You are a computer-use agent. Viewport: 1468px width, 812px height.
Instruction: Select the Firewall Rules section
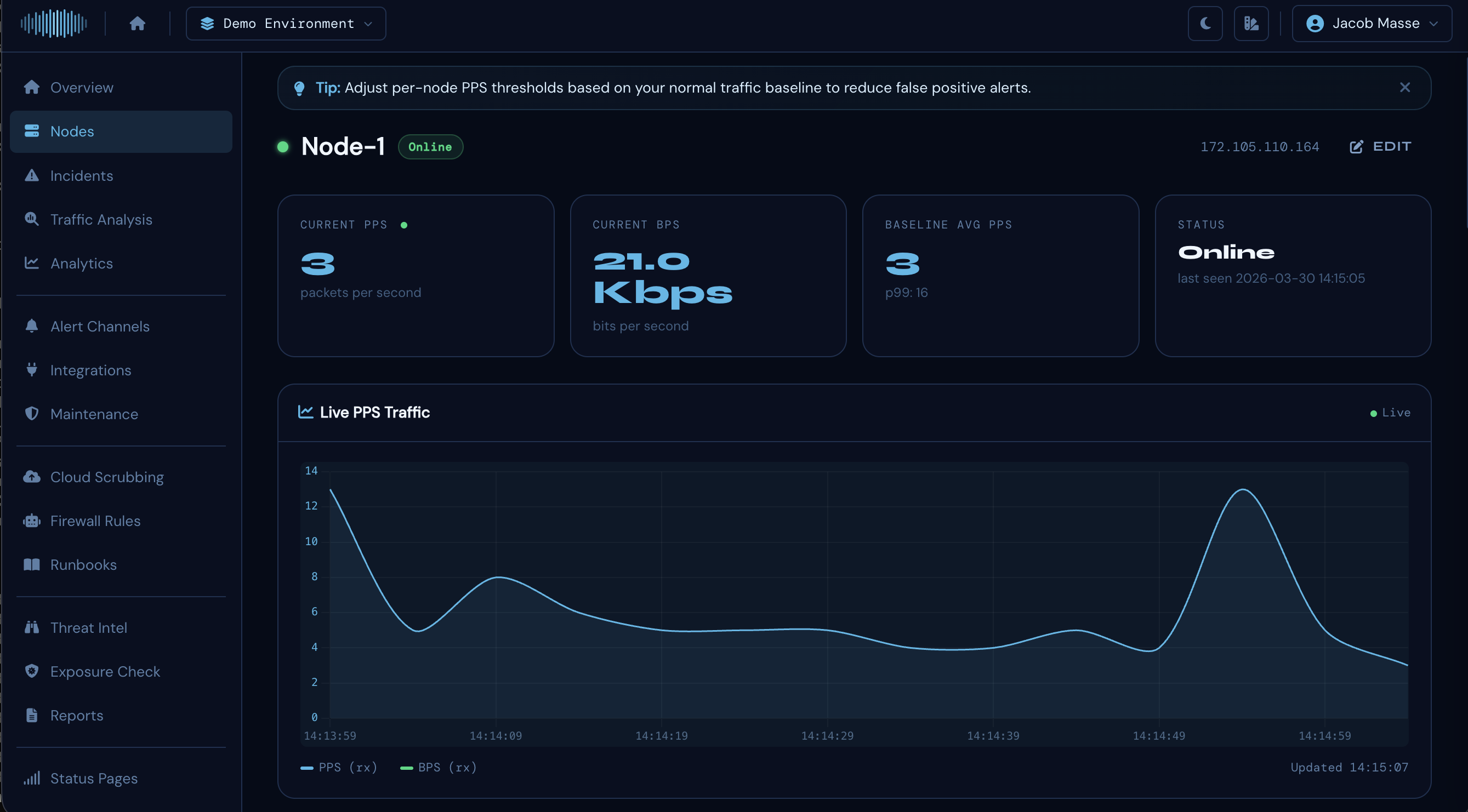[x=95, y=521]
